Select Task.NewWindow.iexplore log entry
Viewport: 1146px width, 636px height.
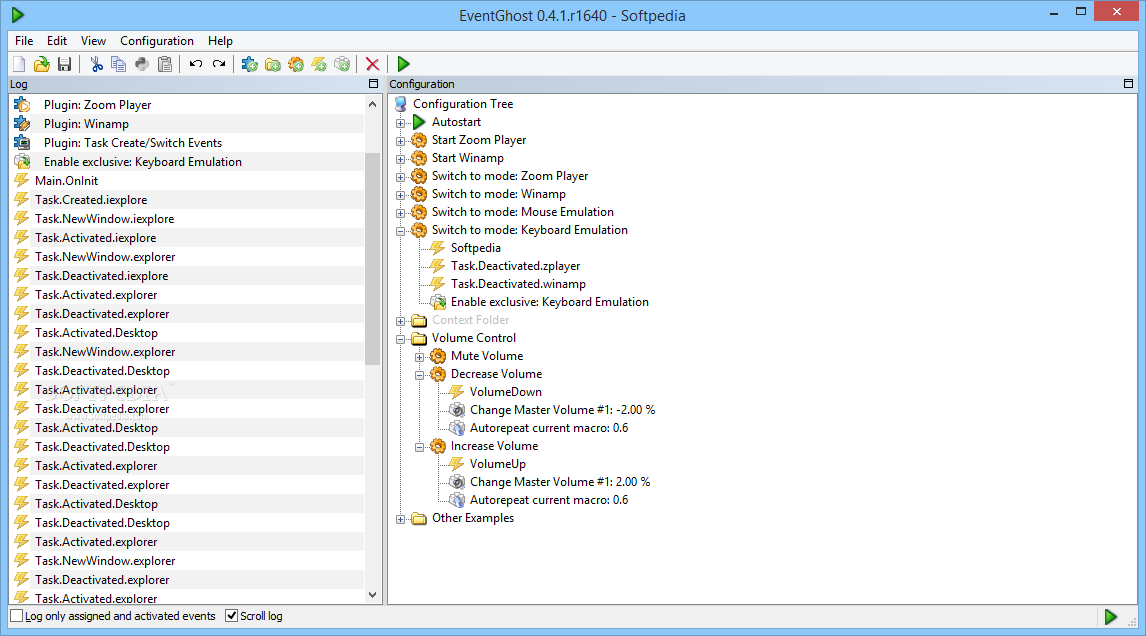click(105, 219)
